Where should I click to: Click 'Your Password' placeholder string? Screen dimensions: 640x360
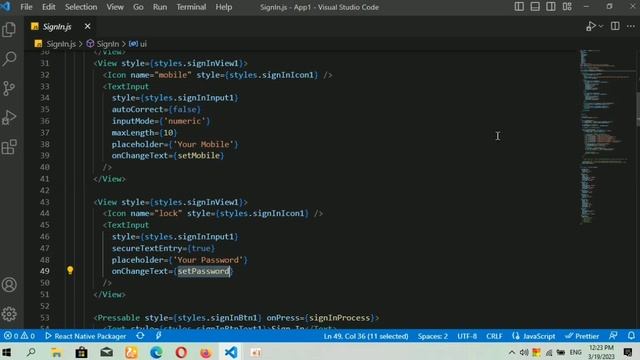point(208,260)
